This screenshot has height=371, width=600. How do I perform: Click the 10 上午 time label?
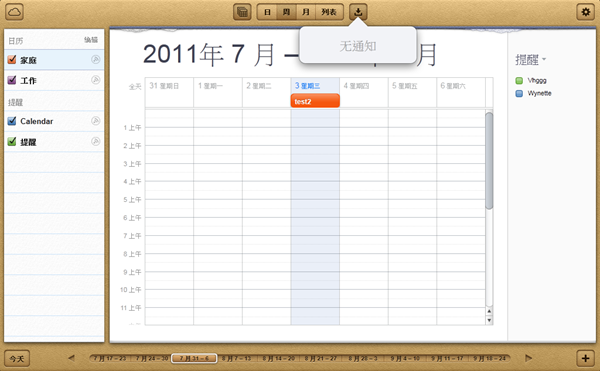130,290
